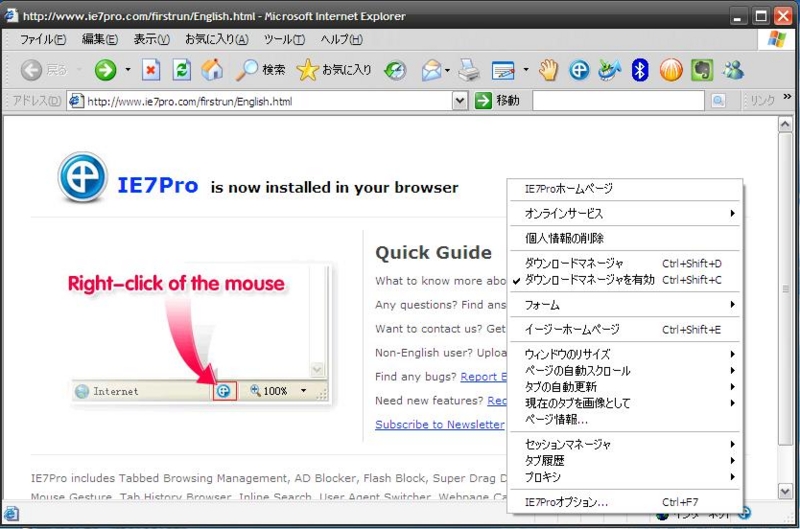The width and height of the screenshot is (800, 529).
Task: Open ダウンロードマネージャ Ctrl+Shift+D menu item
Action: pyautogui.click(x=625, y=263)
